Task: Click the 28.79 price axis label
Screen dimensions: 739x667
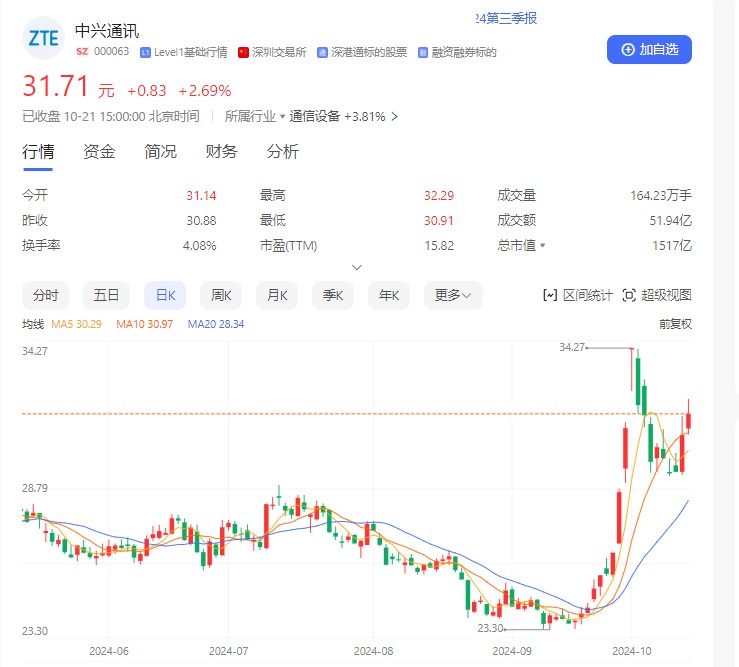Action: pos(35,488)
